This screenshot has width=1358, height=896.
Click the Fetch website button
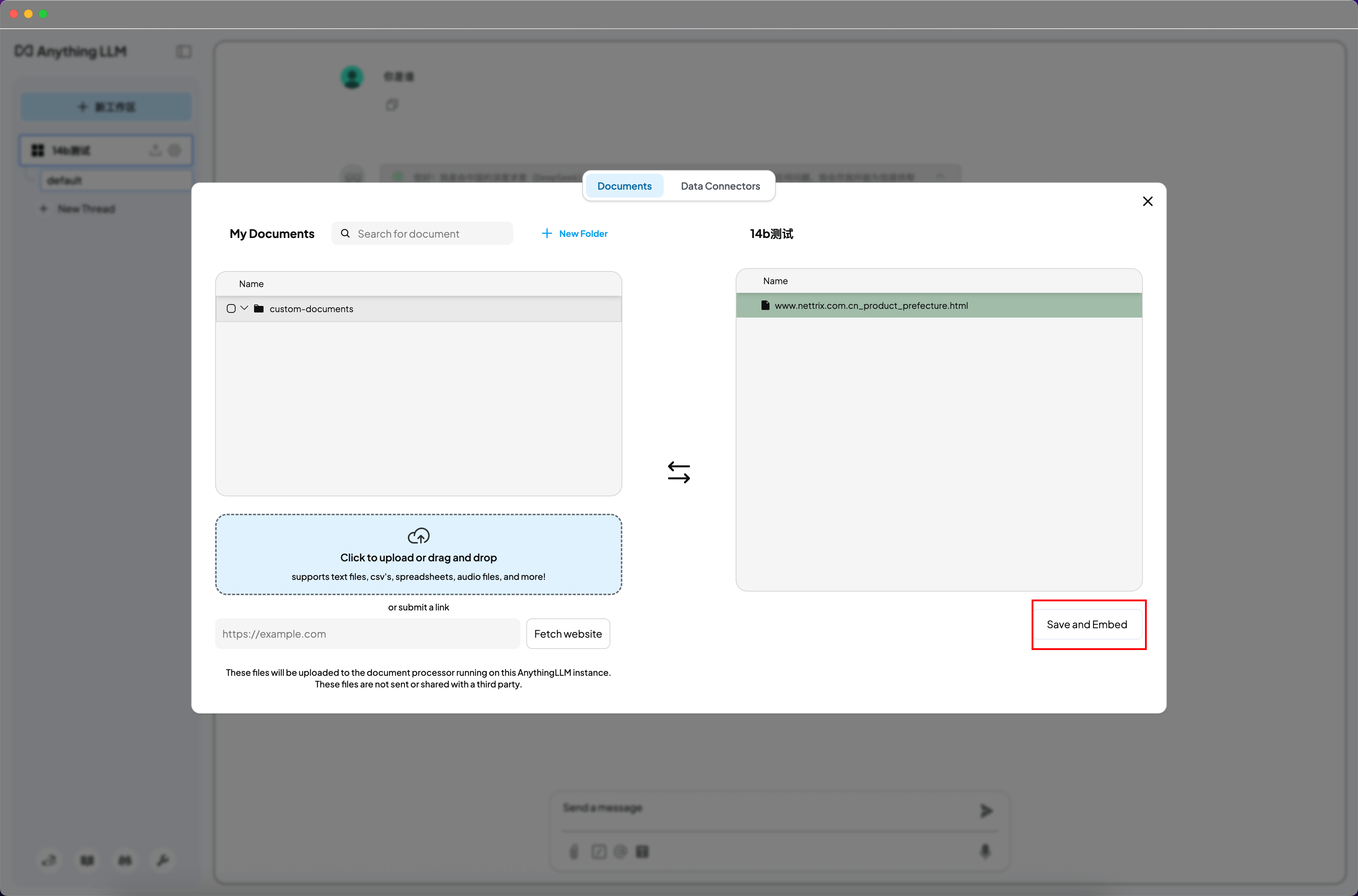(x=567, y=633)
